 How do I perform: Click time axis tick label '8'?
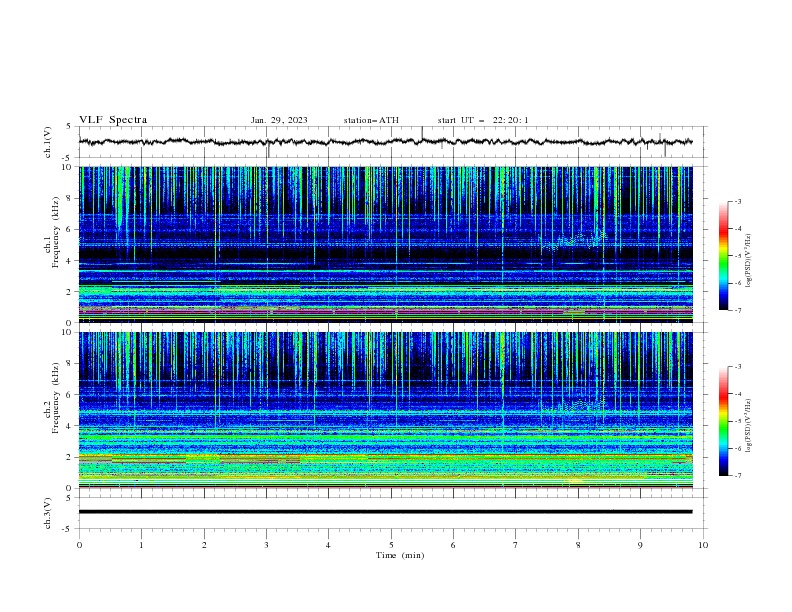tap(578, 545)
